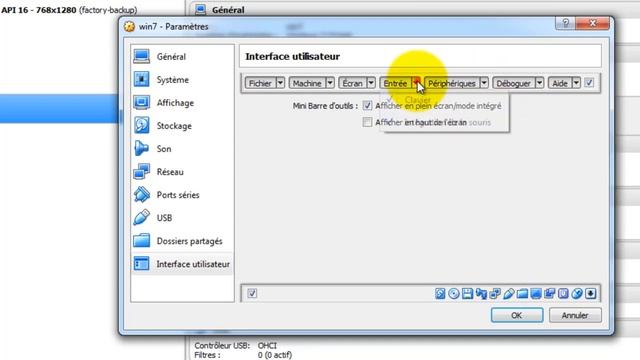Open help via the question mark button
The height and width of the screenshot is (360, 640).
565,23
